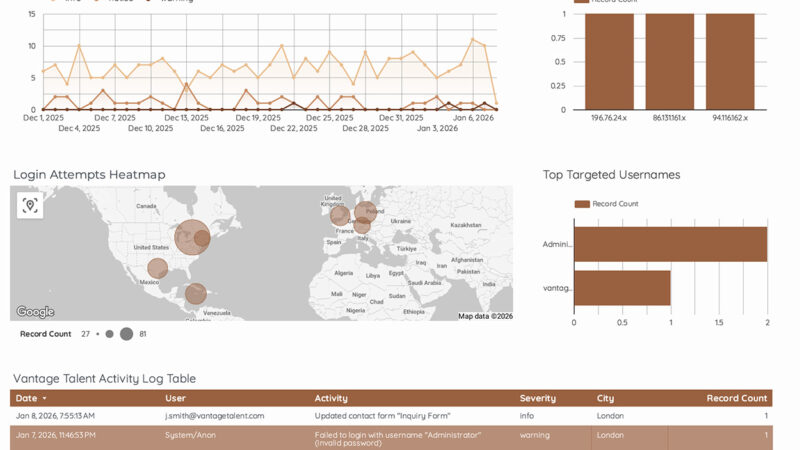Select the Failed to login with username "Administrator" cell
Image resolution: width=800 pixels, height=450 pixels.
tap(397, 439)
